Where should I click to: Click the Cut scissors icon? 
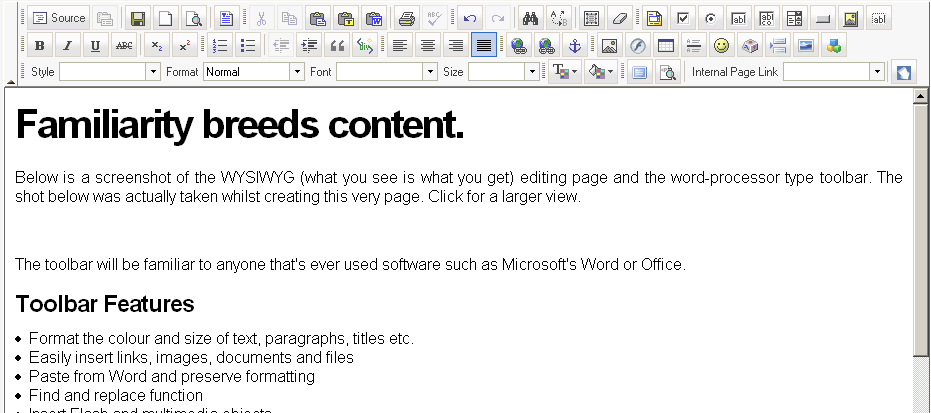pyautogui.click(x=261, y=18)
